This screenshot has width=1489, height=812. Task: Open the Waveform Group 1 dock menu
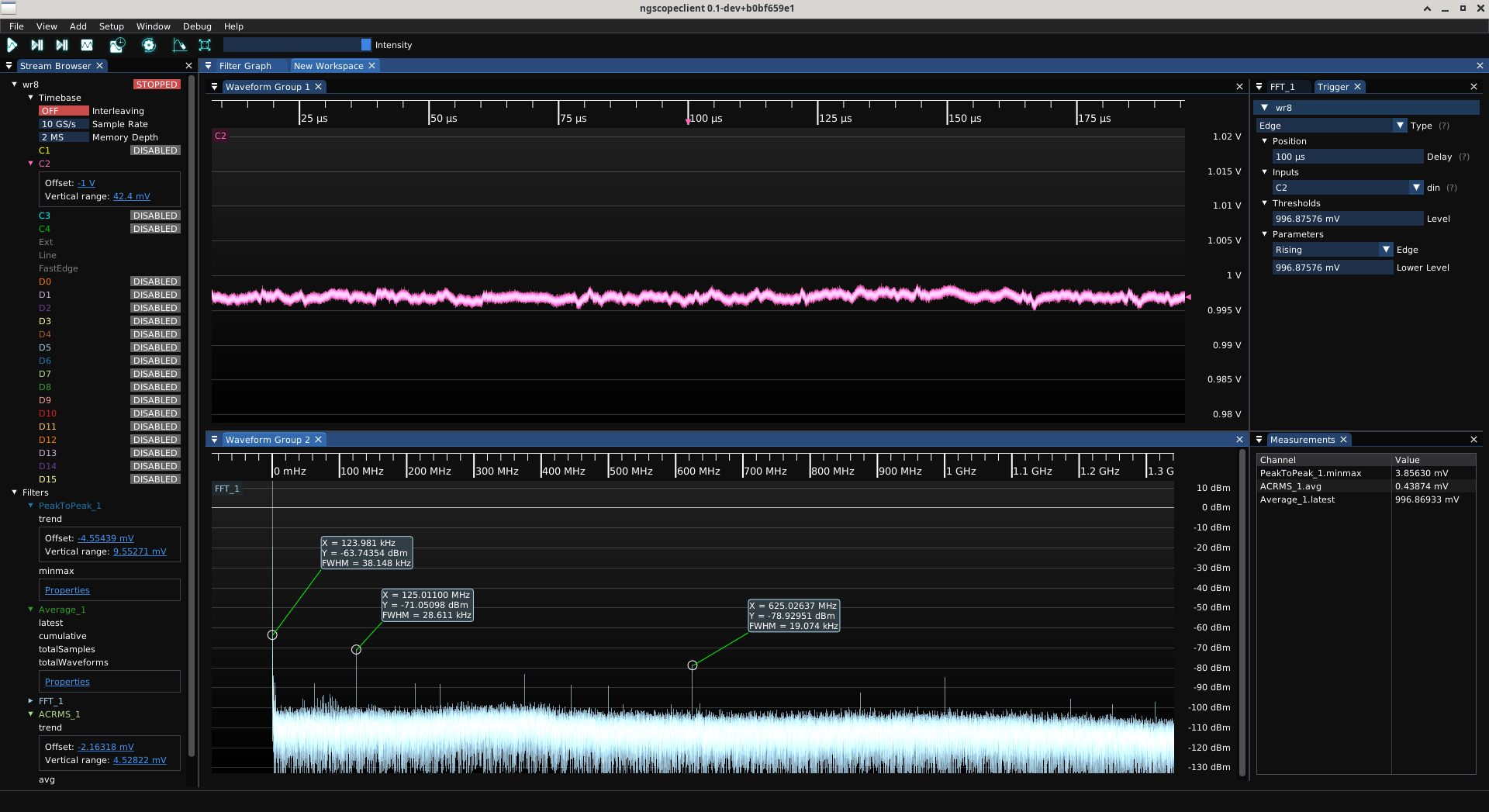(215, 87)
